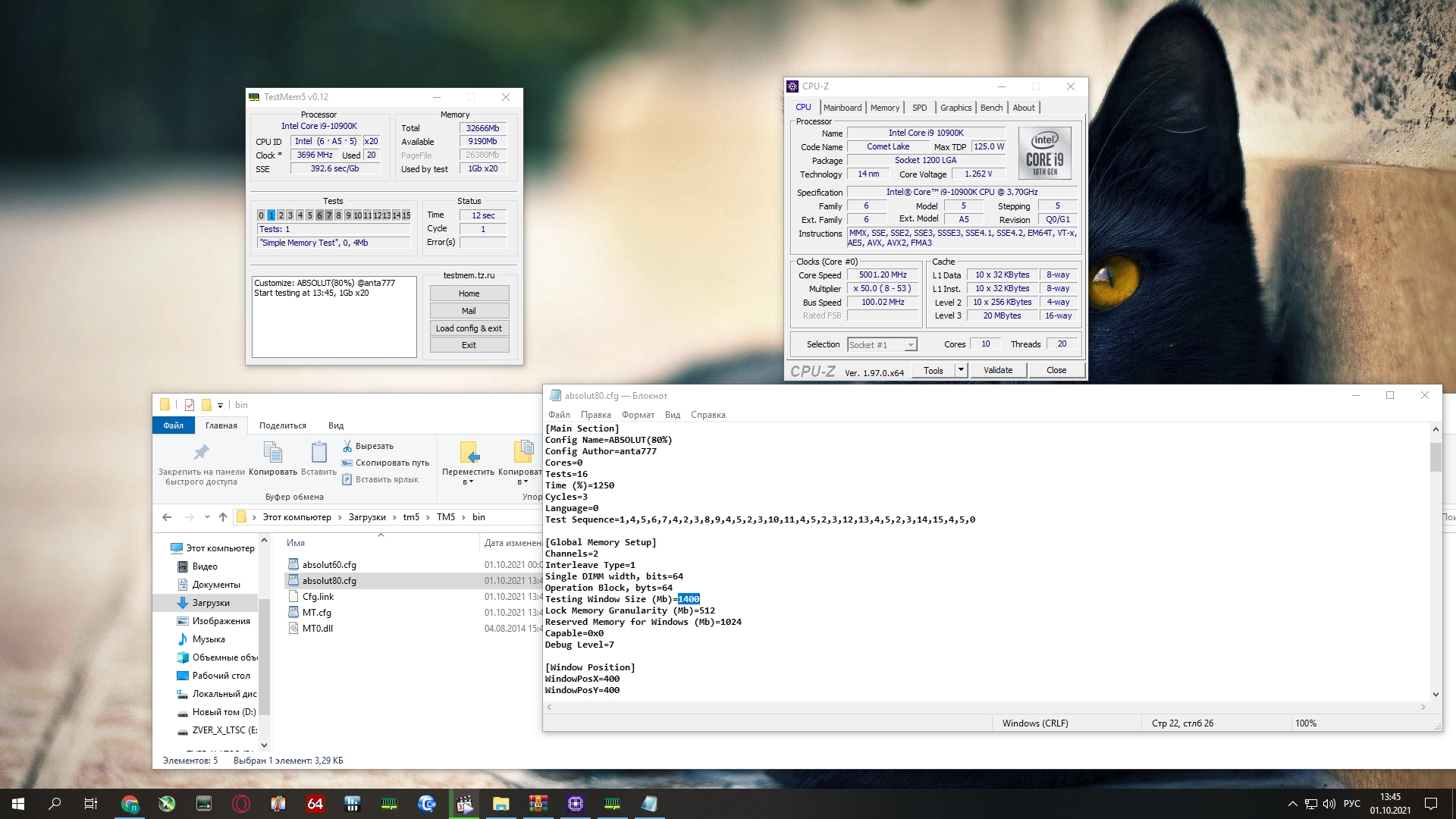Click the Copy path icon
Screen dimensions: 1456x819
point(347,463)
